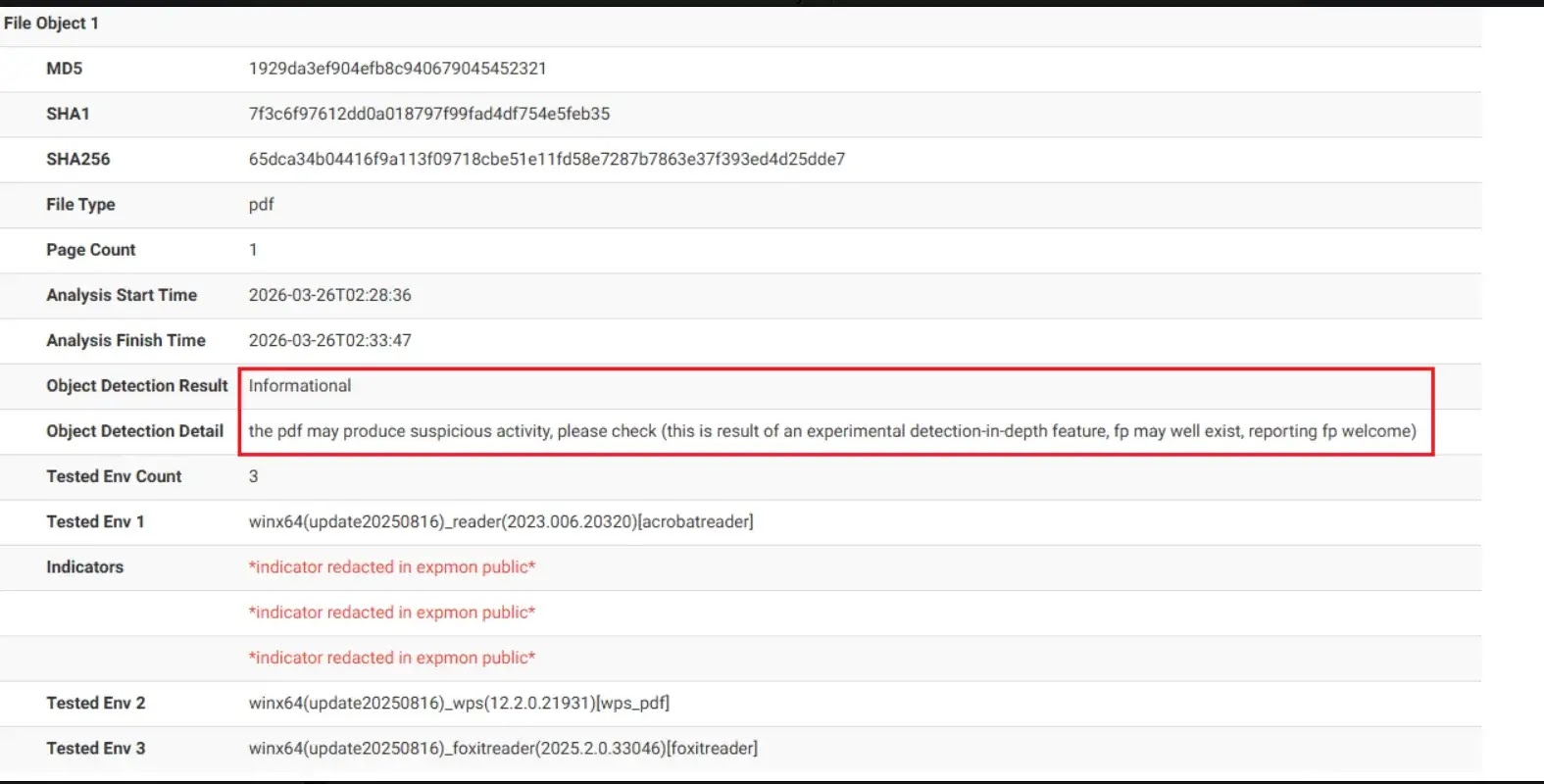Click the Tested Env 3 foxitreader value
Screen dimensions: 1544x784
click(x=502, y=749)
